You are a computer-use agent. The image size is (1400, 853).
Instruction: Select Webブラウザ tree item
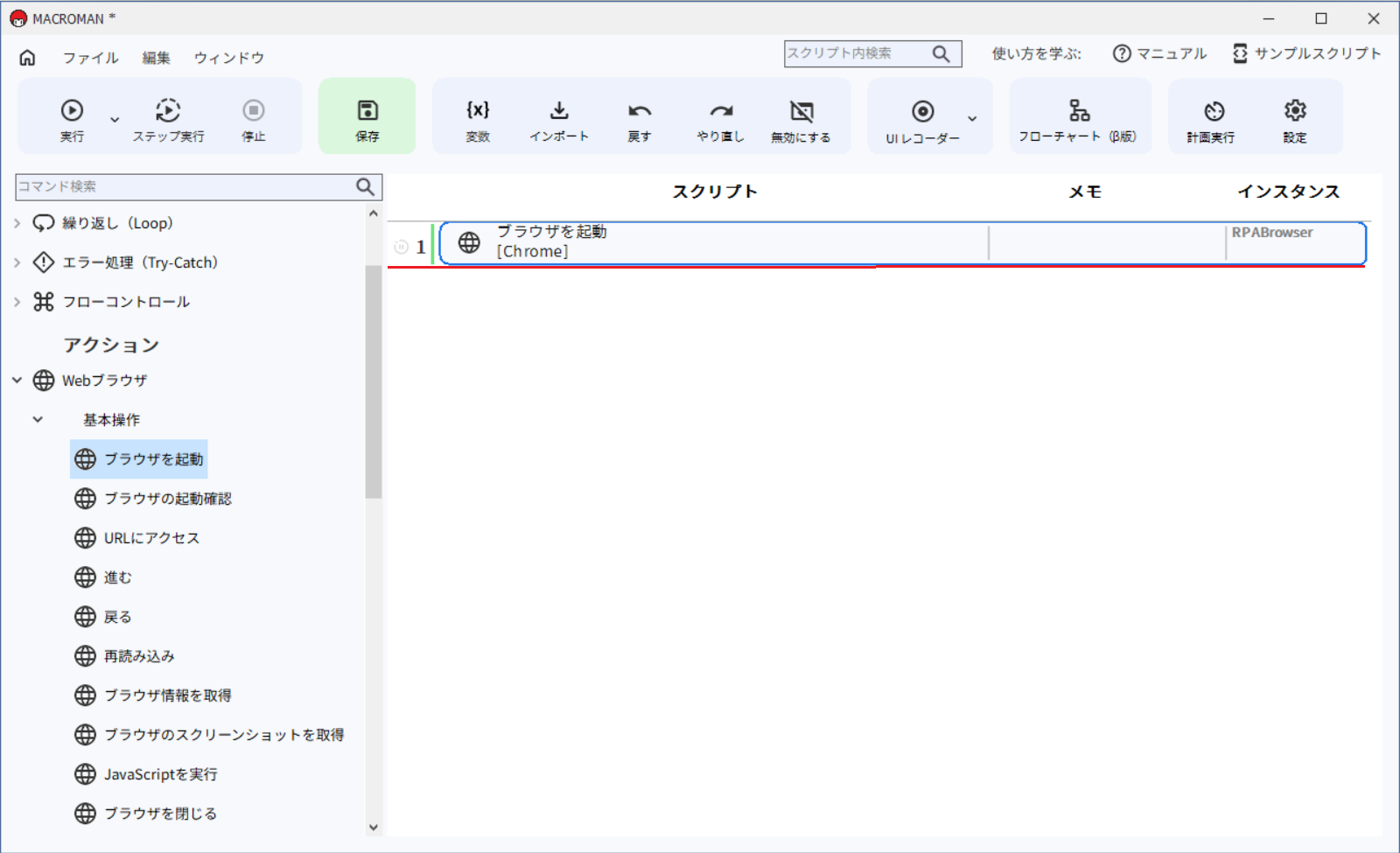click(x=90, y=381)
